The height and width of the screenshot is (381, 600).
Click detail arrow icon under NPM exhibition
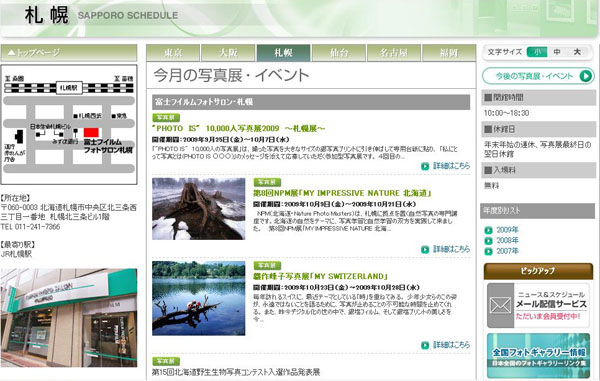[x=425, y=250]
